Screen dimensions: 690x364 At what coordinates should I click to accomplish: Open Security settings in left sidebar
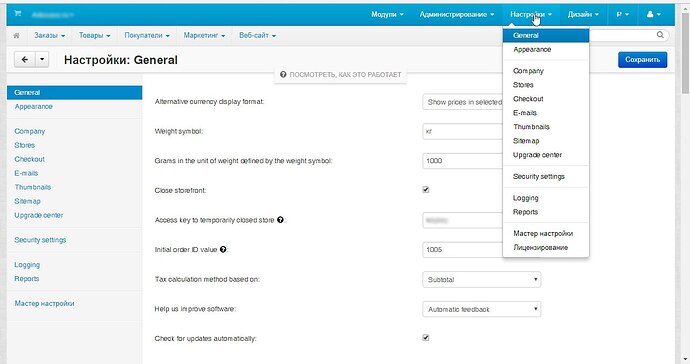point(40,240)
